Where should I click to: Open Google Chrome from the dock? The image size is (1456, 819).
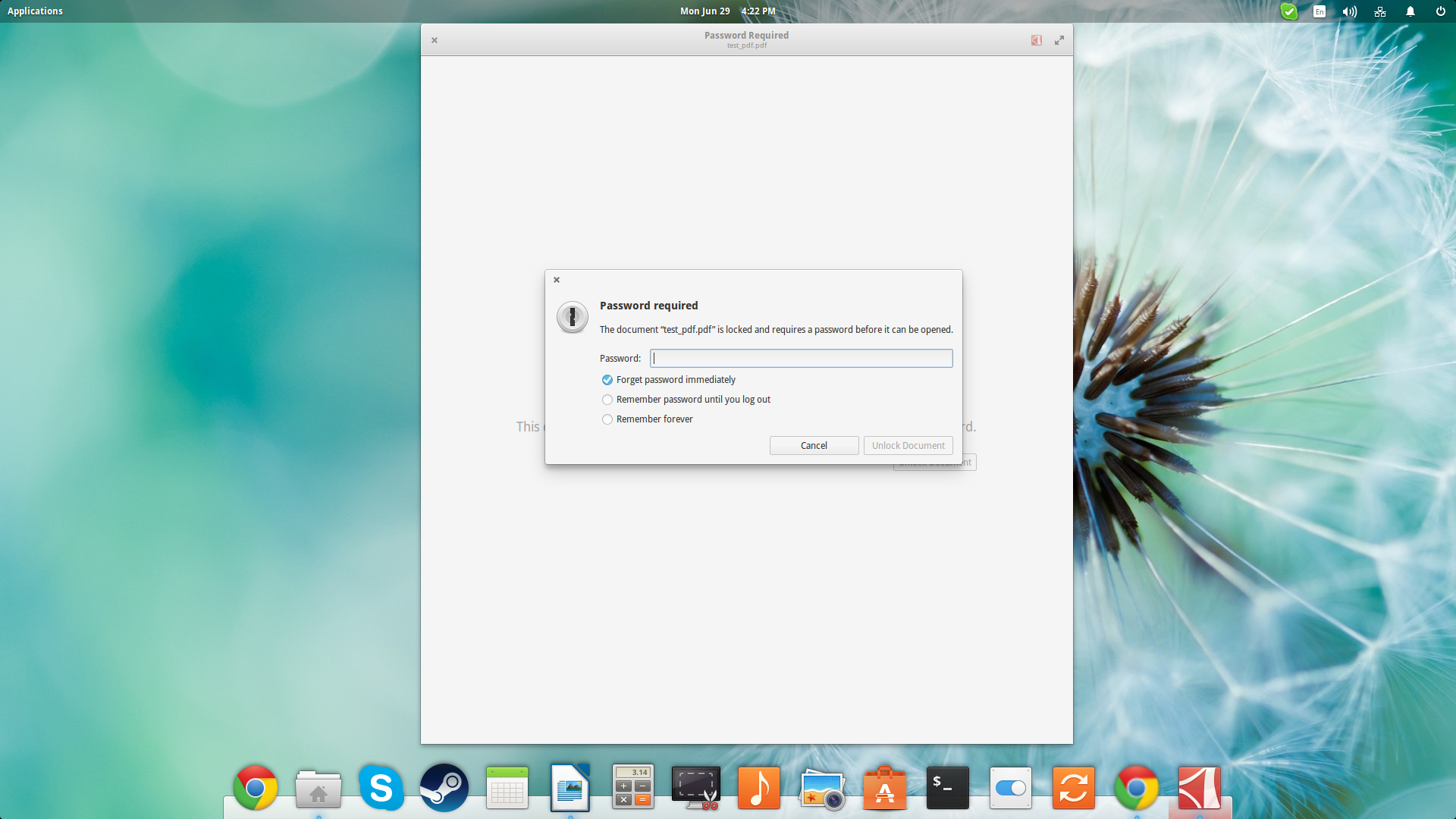click(256, 788)
